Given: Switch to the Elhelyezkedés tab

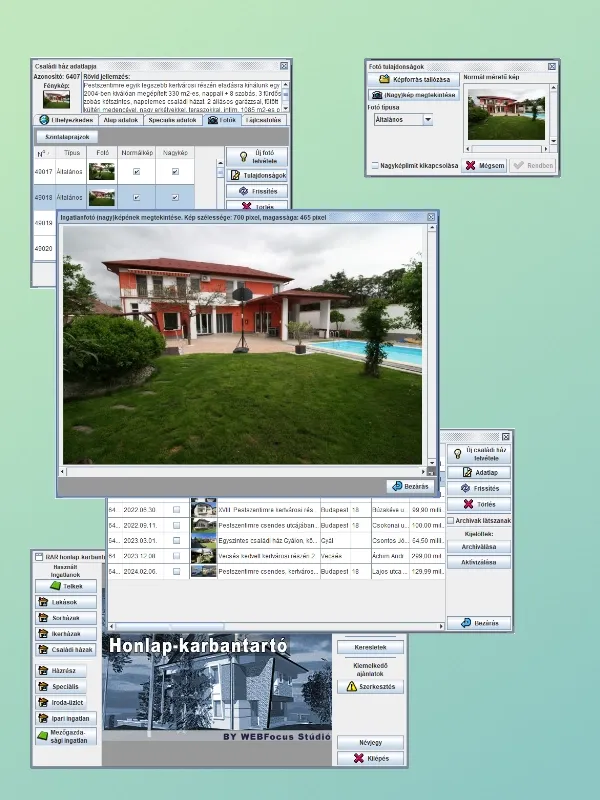Looking at the screenshot, I should pos(66,120).
